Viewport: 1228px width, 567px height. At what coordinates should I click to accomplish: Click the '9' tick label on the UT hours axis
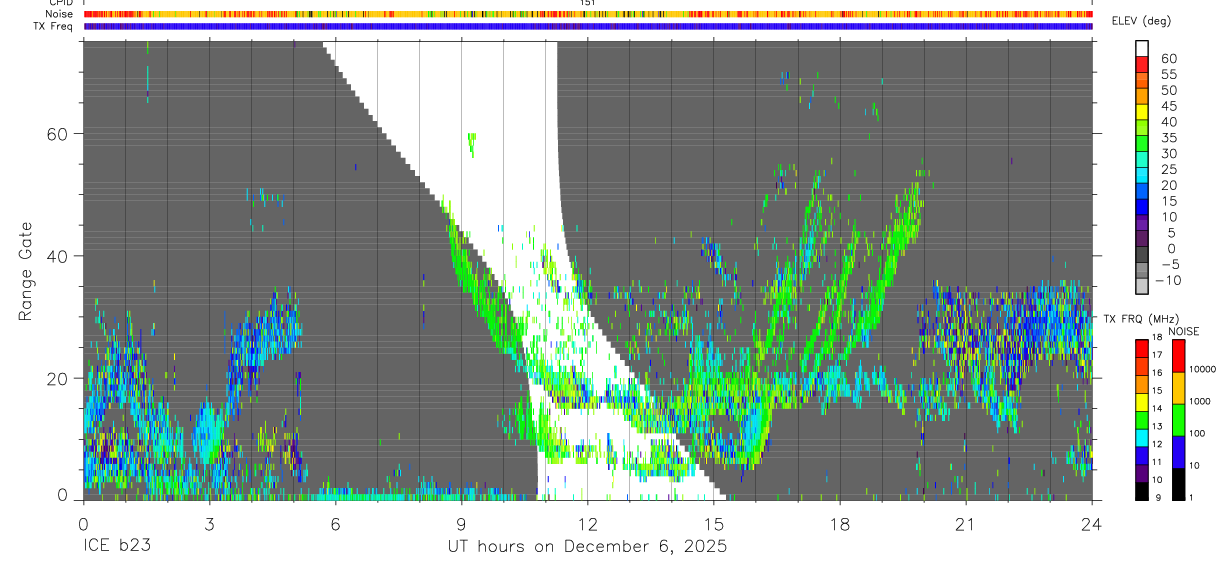pos(461,523)
